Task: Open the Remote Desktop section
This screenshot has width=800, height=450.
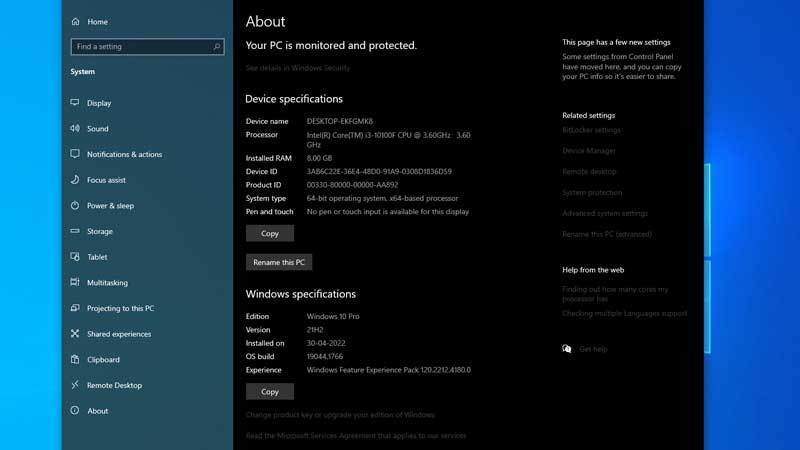Action: (114, 385)
